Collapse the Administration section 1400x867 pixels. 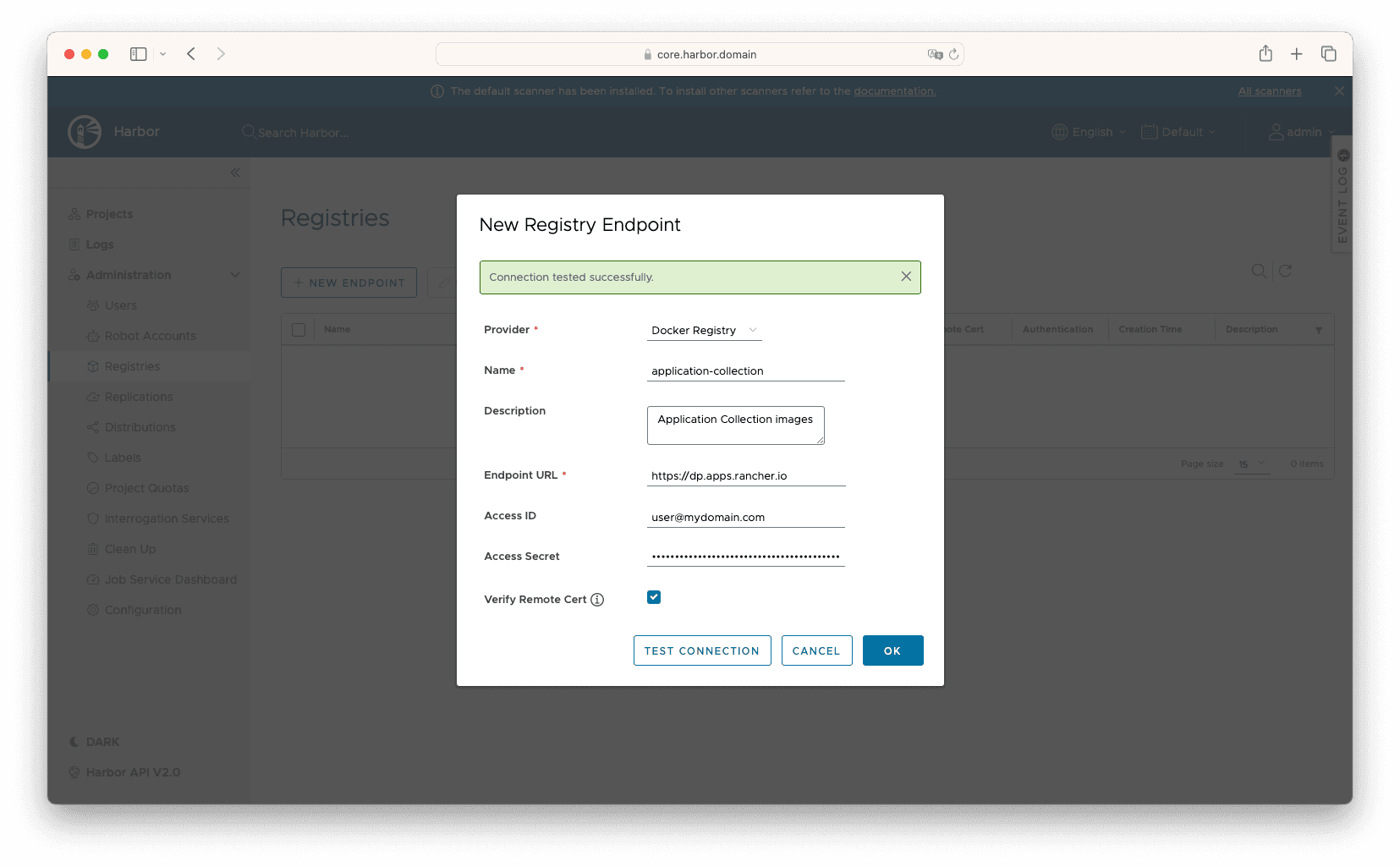[235, 274]
